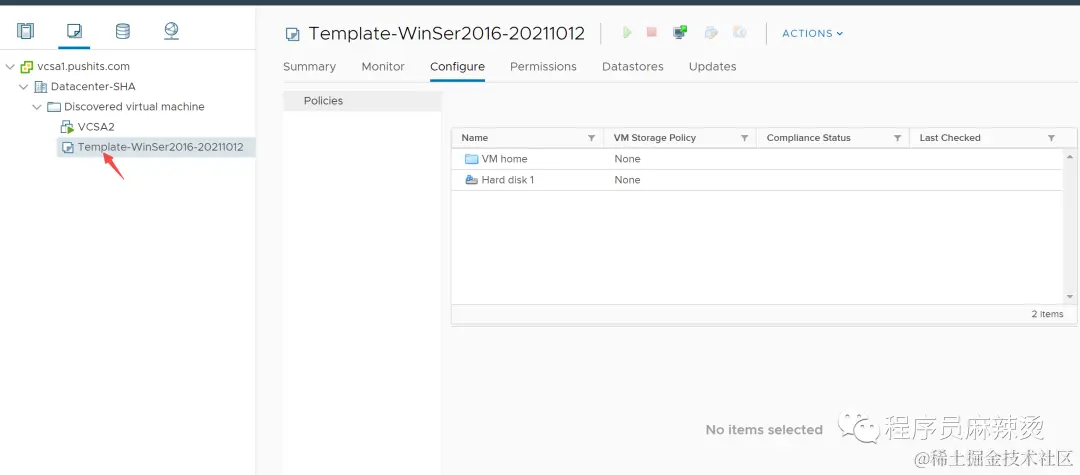Click the Hard disk 1 icon
Viewport: 1080px width, 475px height.
(x=471, y=180)
